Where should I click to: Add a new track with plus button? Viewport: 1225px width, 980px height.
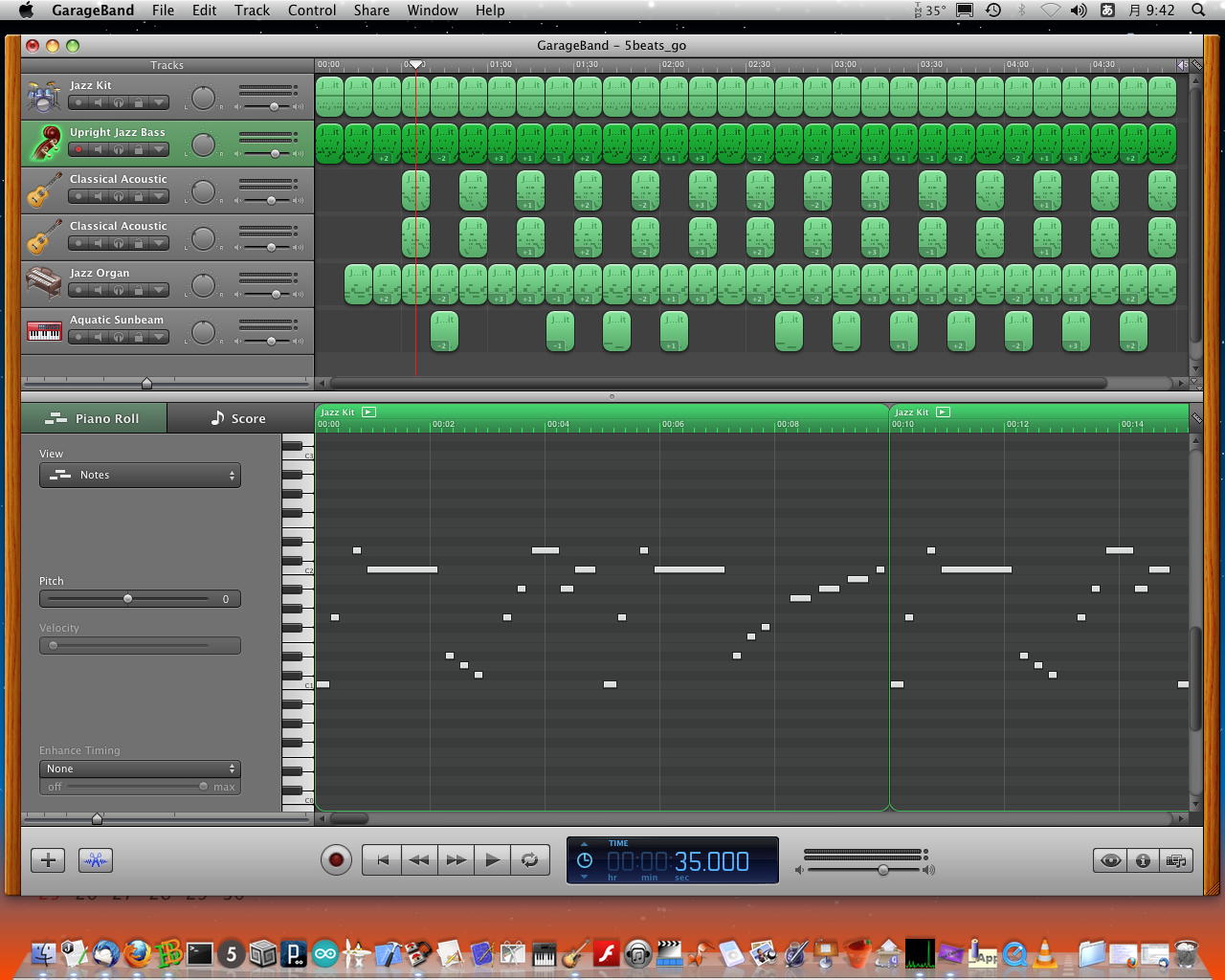tap(48, 860)
